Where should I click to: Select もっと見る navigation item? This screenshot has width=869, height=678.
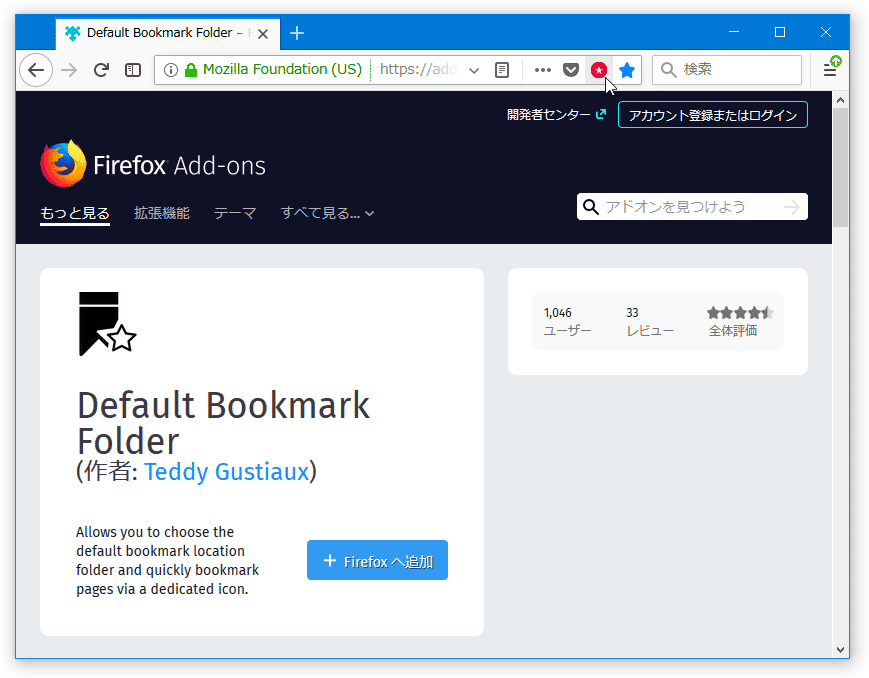(x=75, y=213)
